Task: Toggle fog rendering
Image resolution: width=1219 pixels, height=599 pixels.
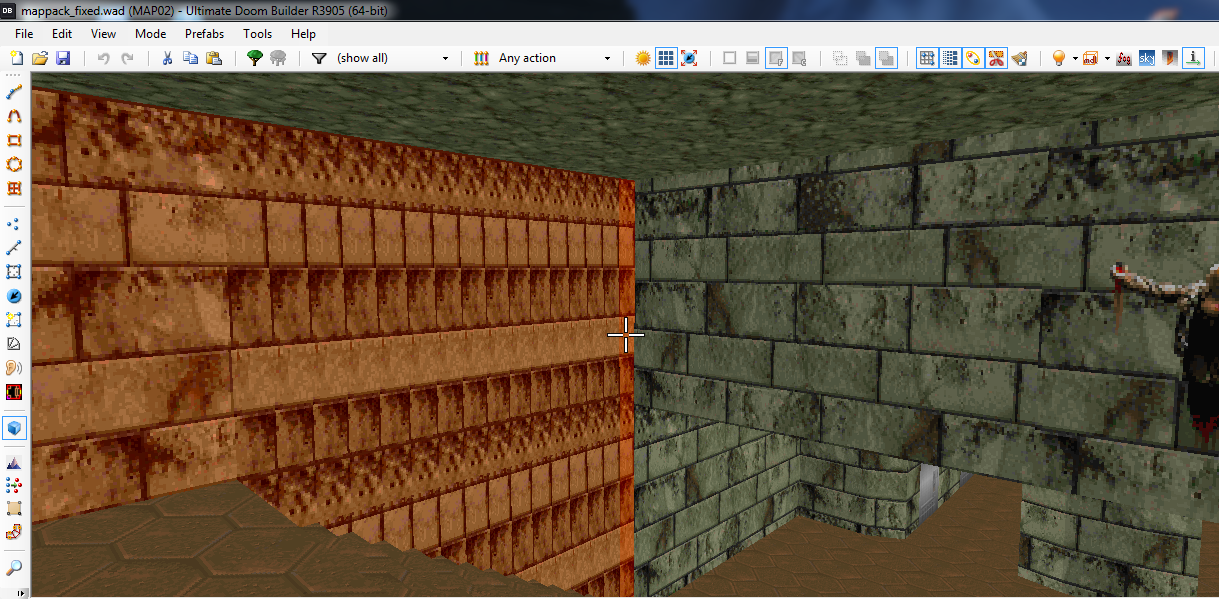Action: click(1124, 58)
